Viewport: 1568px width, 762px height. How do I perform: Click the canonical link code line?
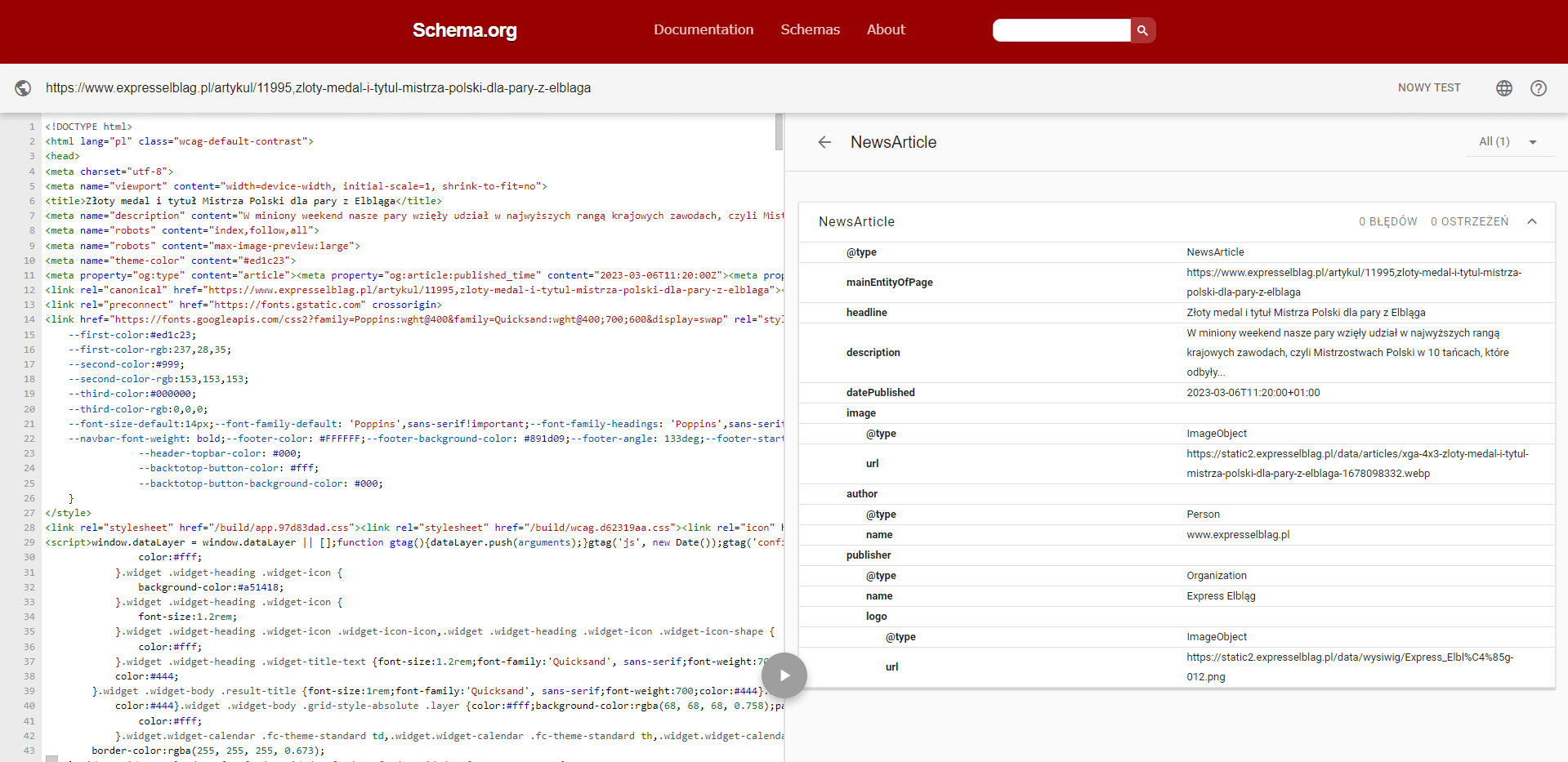414,290
